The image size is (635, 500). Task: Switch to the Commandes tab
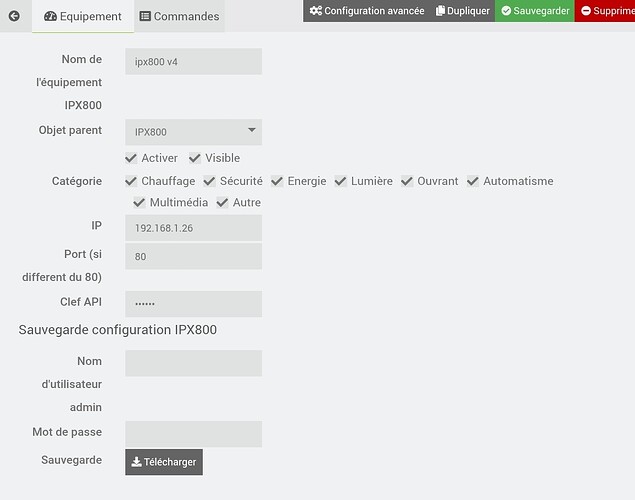[x=179, y=16]
